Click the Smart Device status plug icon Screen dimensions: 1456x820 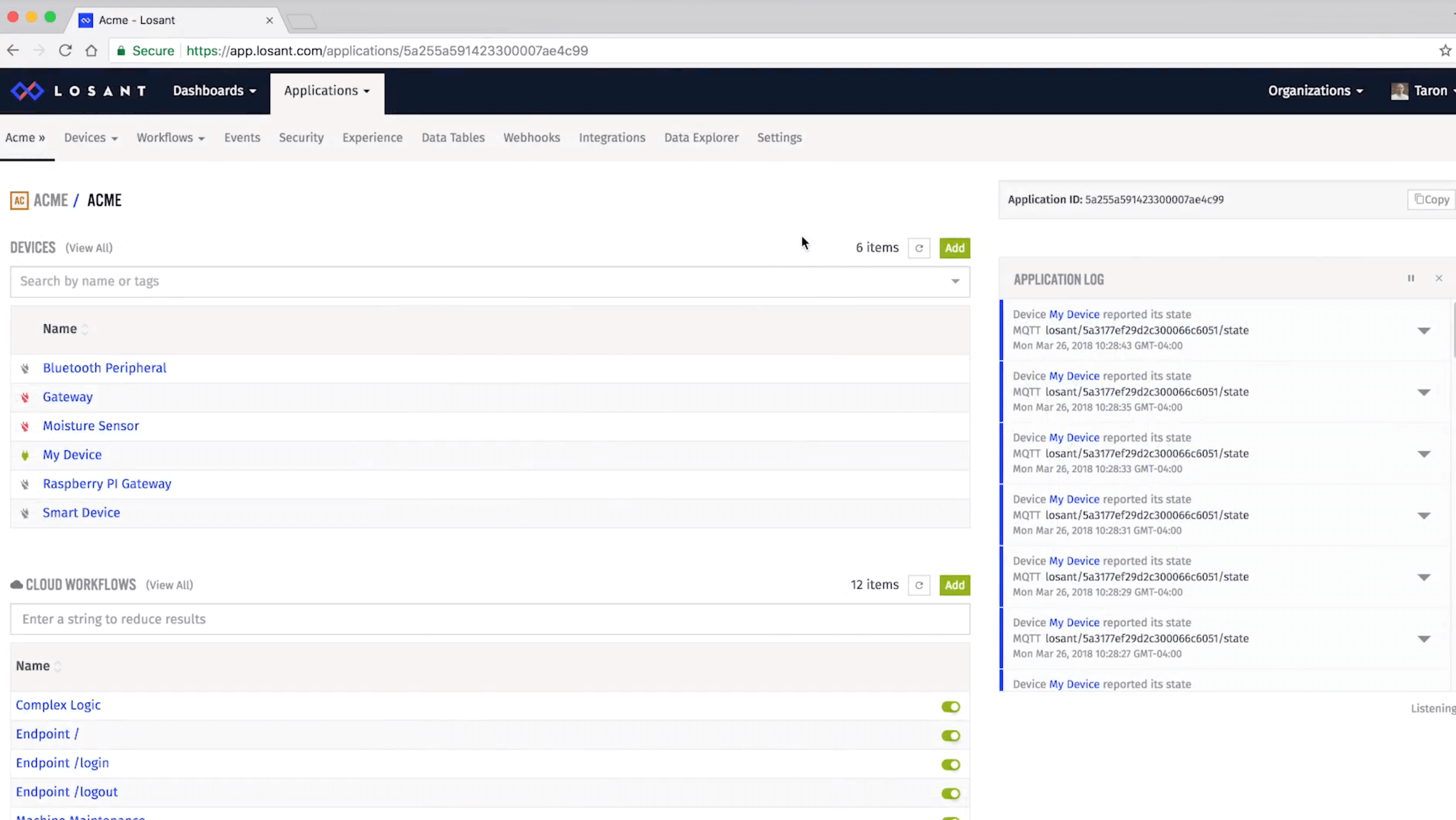click(x=25, y=513)
